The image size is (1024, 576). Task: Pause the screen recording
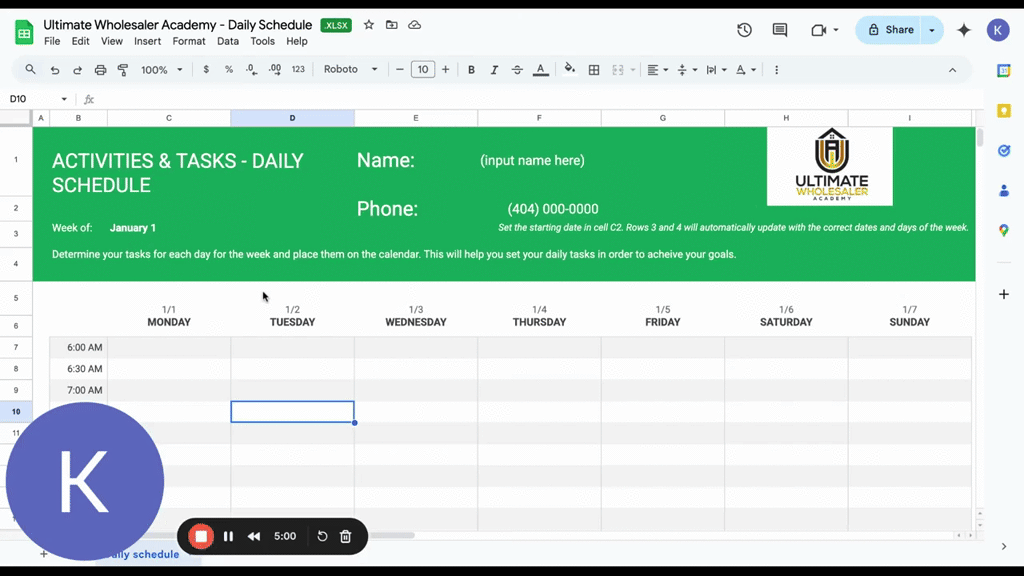(229, 536)
